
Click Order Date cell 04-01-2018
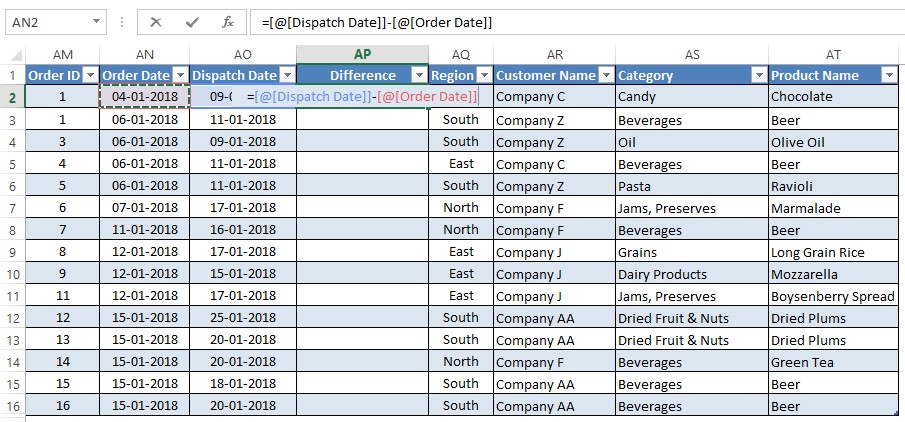145,97
